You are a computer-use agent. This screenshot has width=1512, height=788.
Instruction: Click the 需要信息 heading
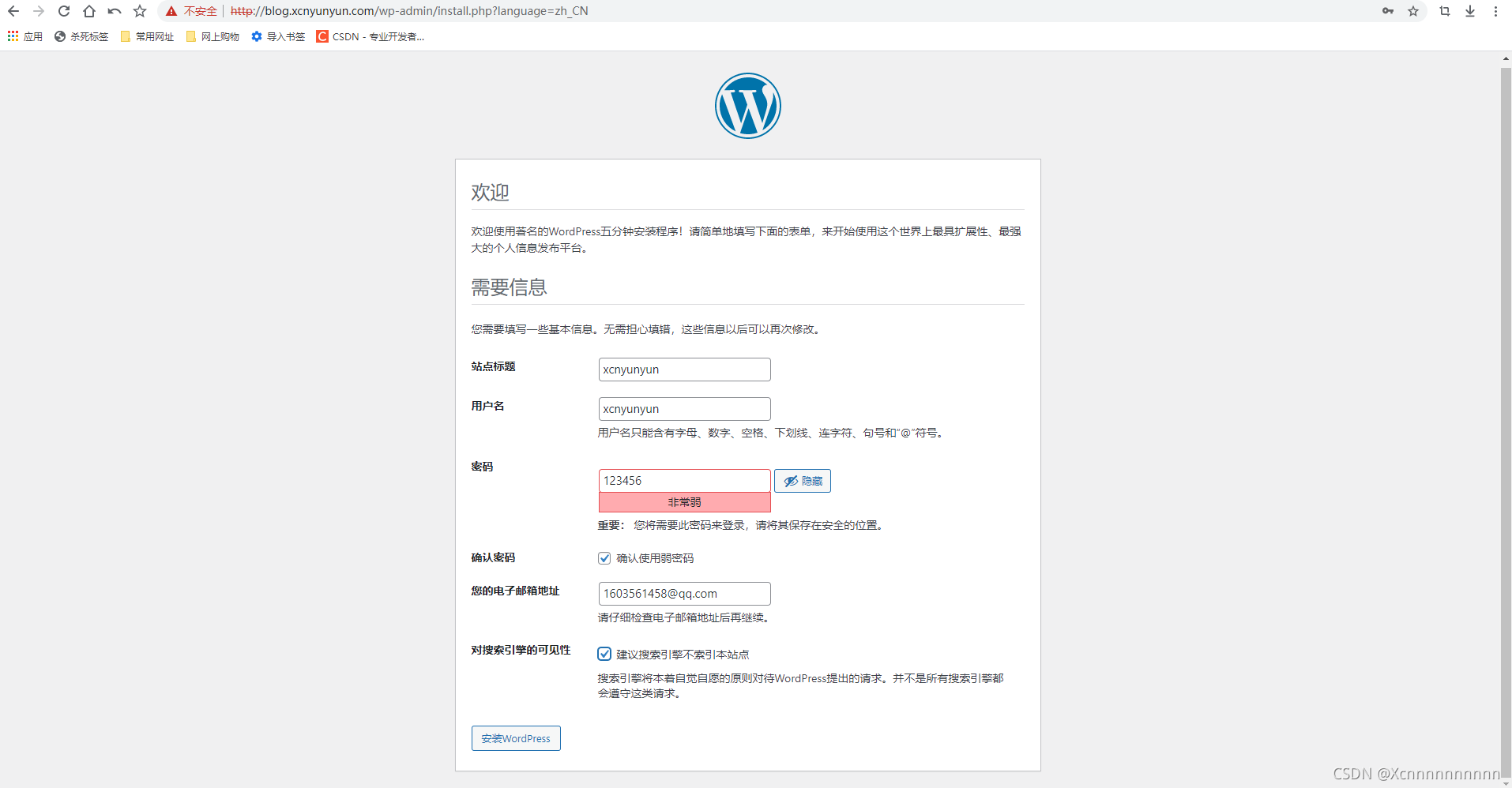pyautogui.click(x=510, y=287)
